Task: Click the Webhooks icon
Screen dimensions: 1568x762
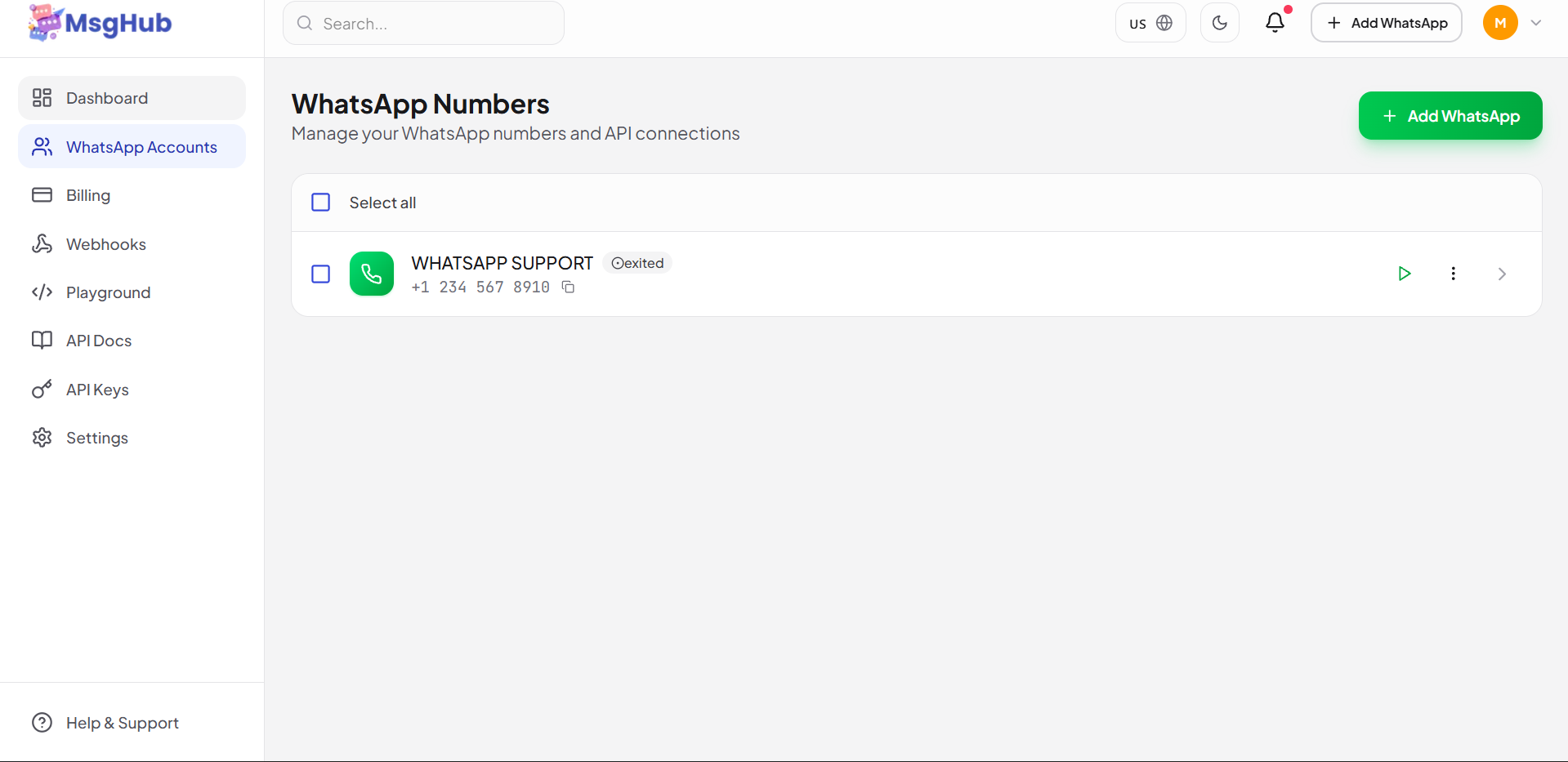Action: pos(42,244)
